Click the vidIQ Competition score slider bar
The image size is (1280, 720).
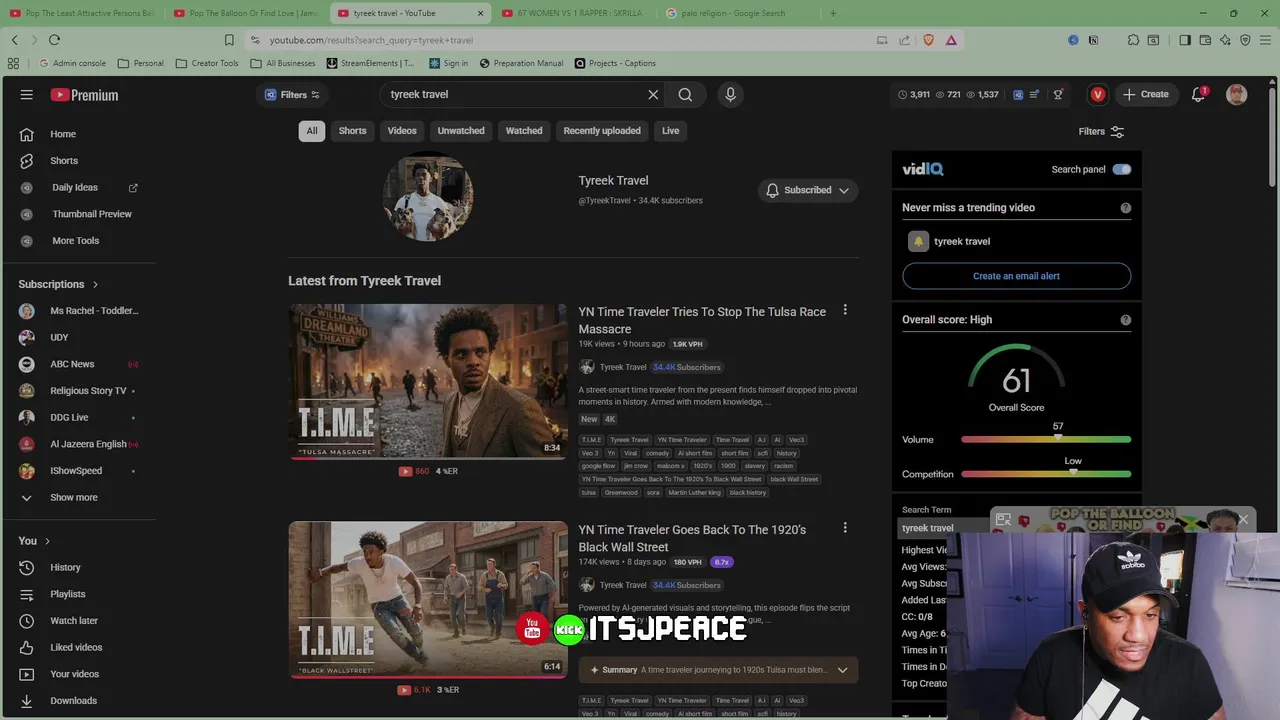(x=1046, y=474)
